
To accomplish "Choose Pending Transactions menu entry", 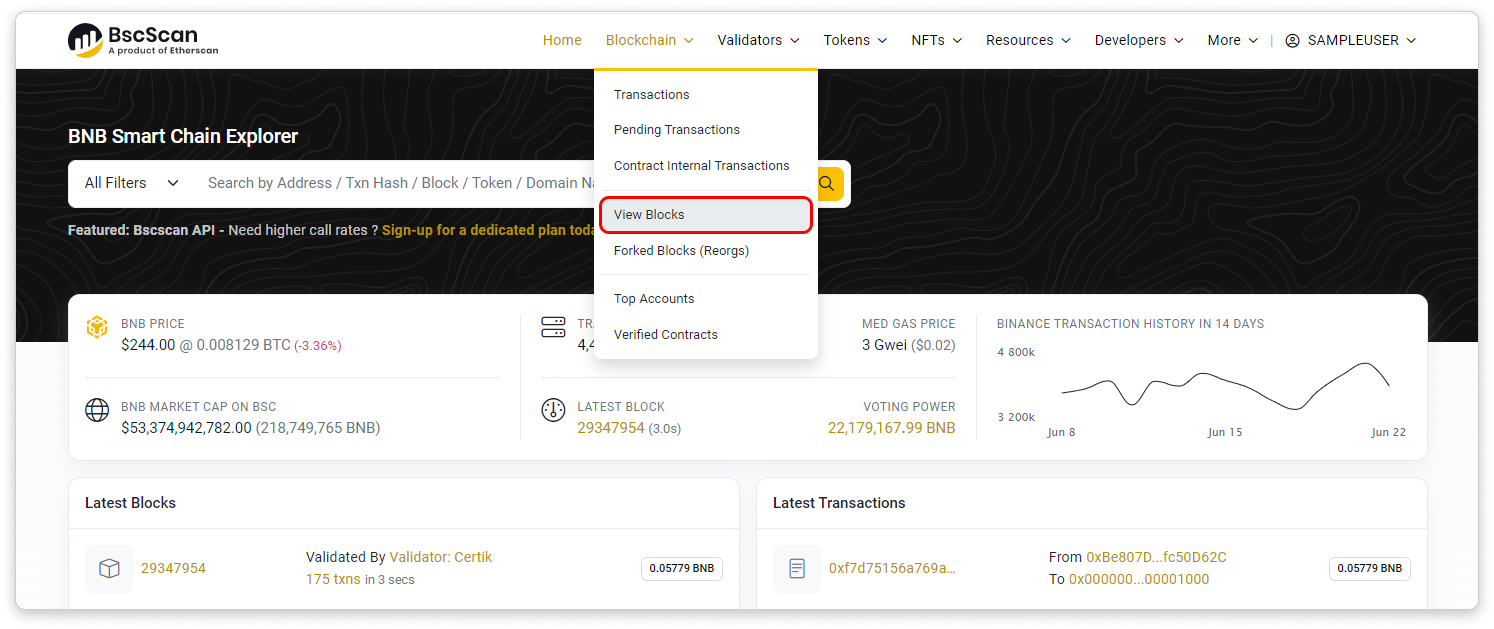I will [x=677, y=130].
